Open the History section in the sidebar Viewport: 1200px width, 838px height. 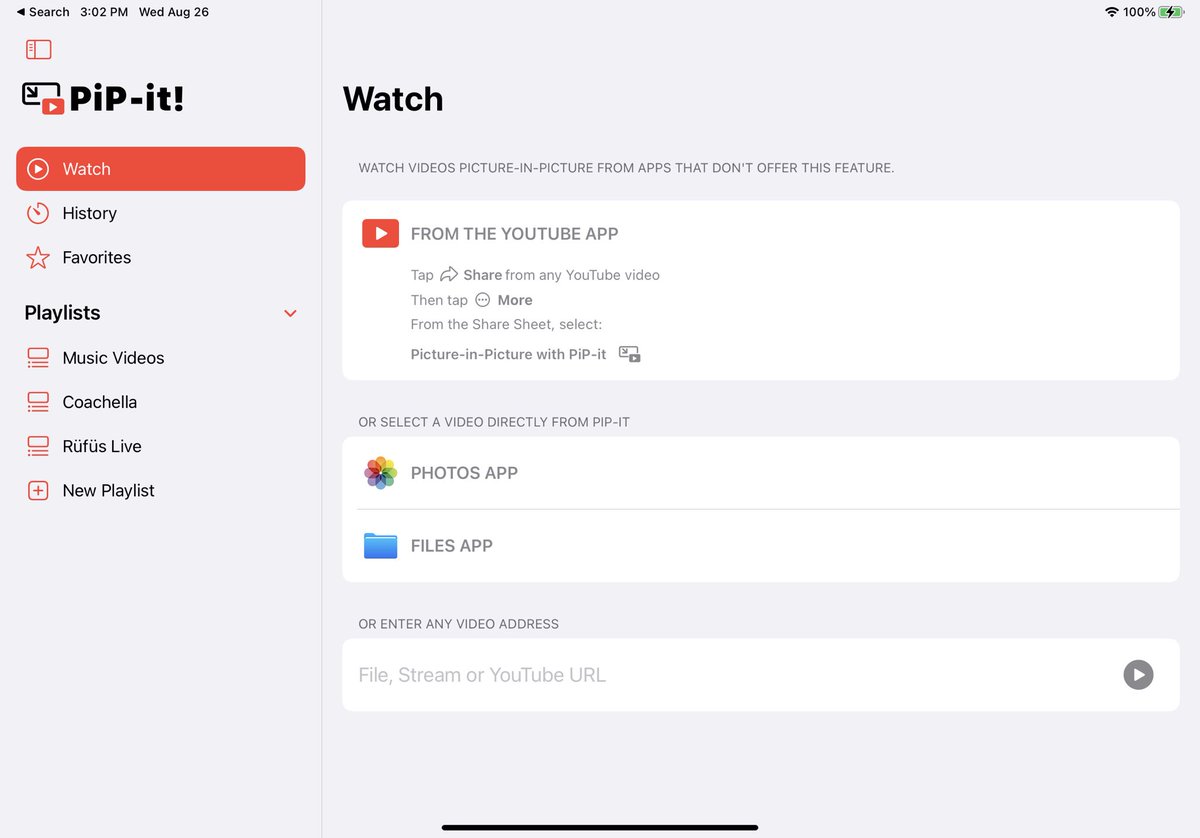(x=90, y=213)
